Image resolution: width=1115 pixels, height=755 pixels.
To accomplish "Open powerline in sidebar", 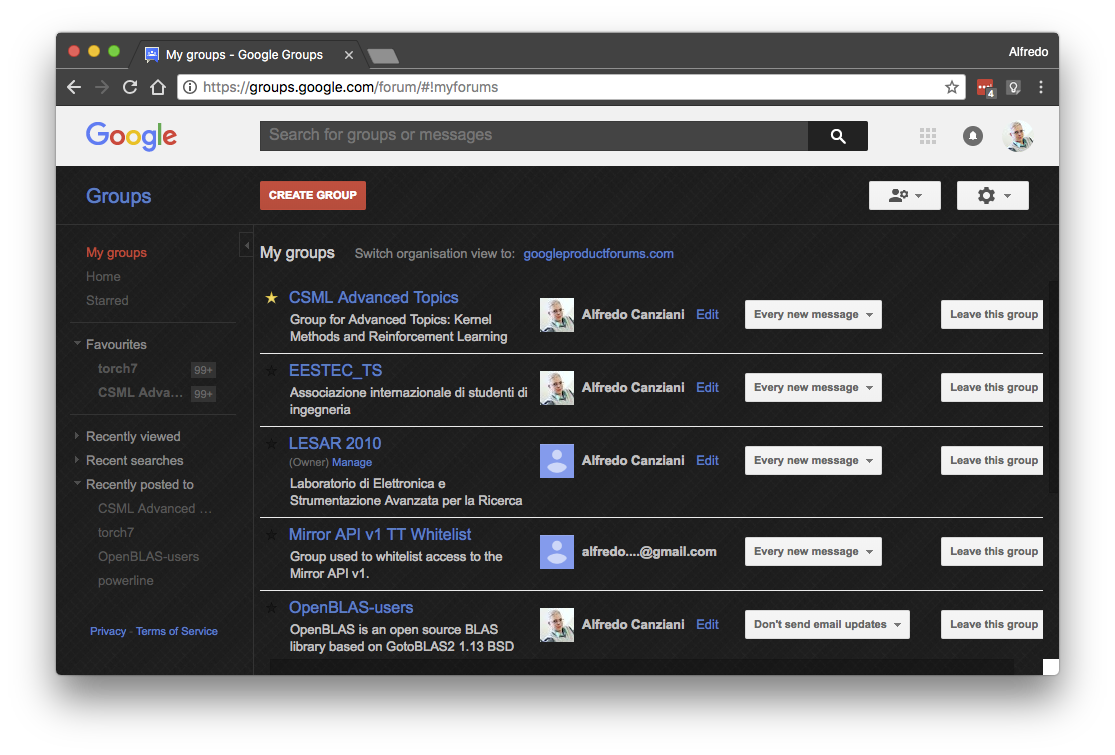I will click(x=125, y=581).
